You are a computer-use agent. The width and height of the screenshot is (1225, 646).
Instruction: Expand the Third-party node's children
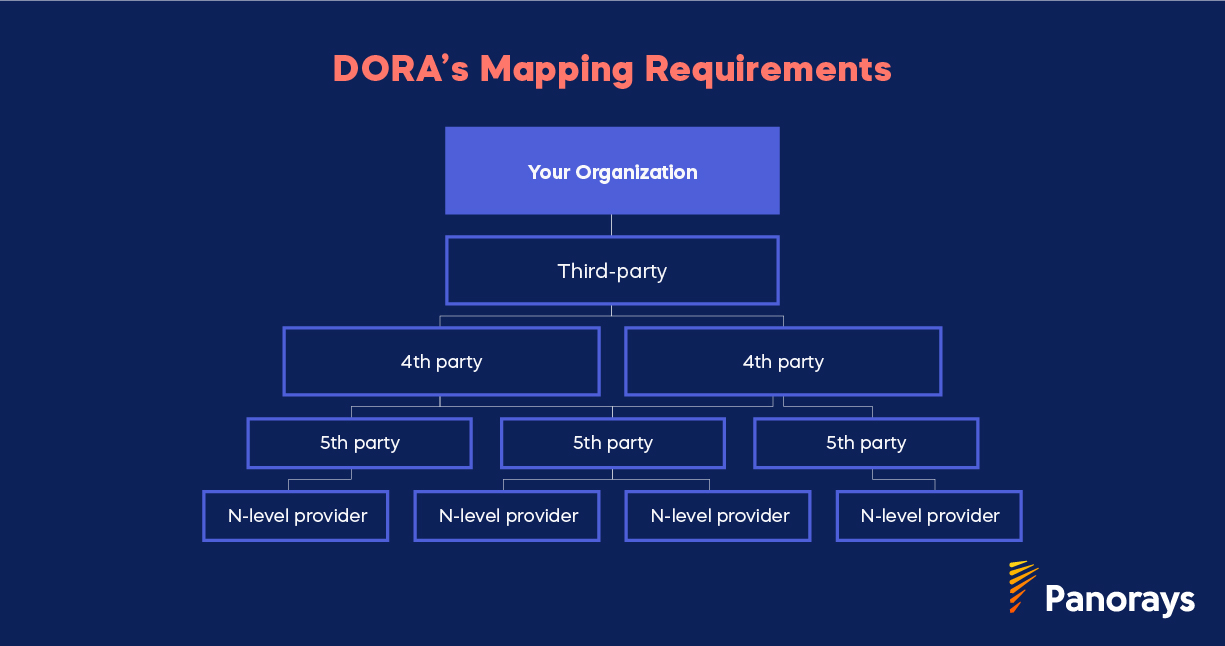(612, 270)
